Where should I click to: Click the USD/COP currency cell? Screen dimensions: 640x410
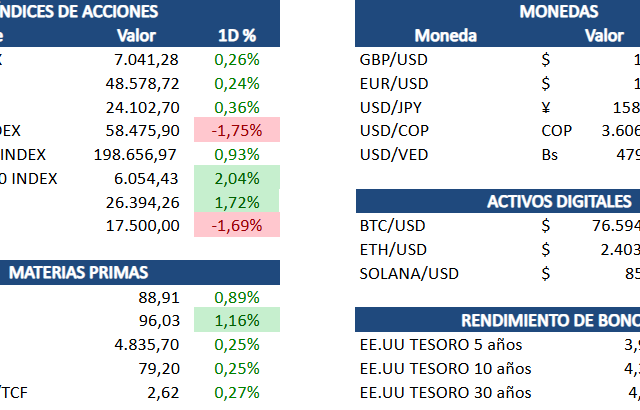[x=393, y=131]
